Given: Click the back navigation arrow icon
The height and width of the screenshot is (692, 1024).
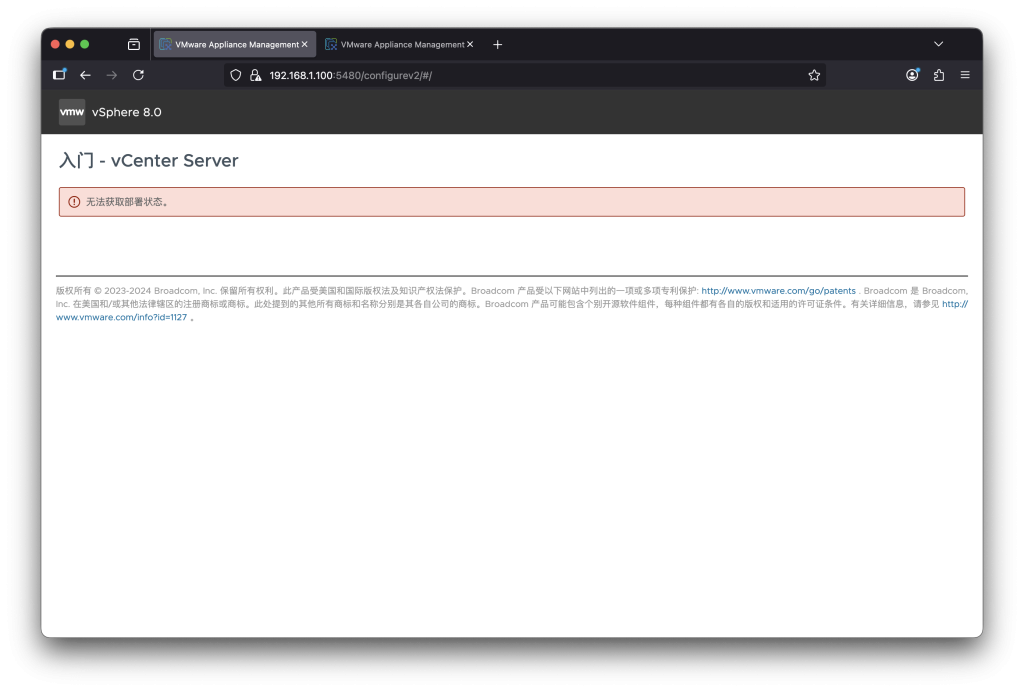Looking at the screenshot, I should click(x=85, y=74).
